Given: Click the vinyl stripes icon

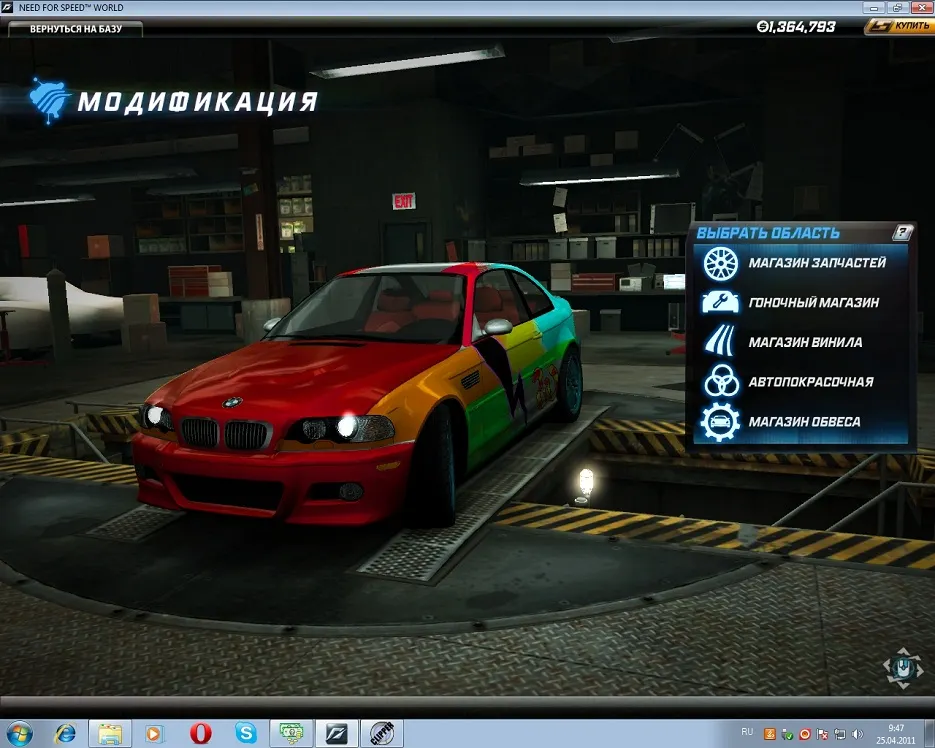Looking at the screenshot, I should [x=720, y=342].
